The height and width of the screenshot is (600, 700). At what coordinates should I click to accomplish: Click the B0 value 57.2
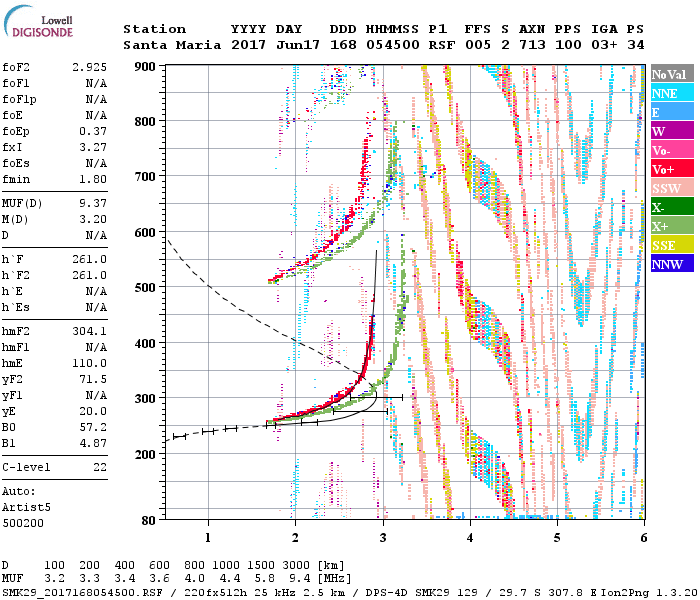click(93, 428)
